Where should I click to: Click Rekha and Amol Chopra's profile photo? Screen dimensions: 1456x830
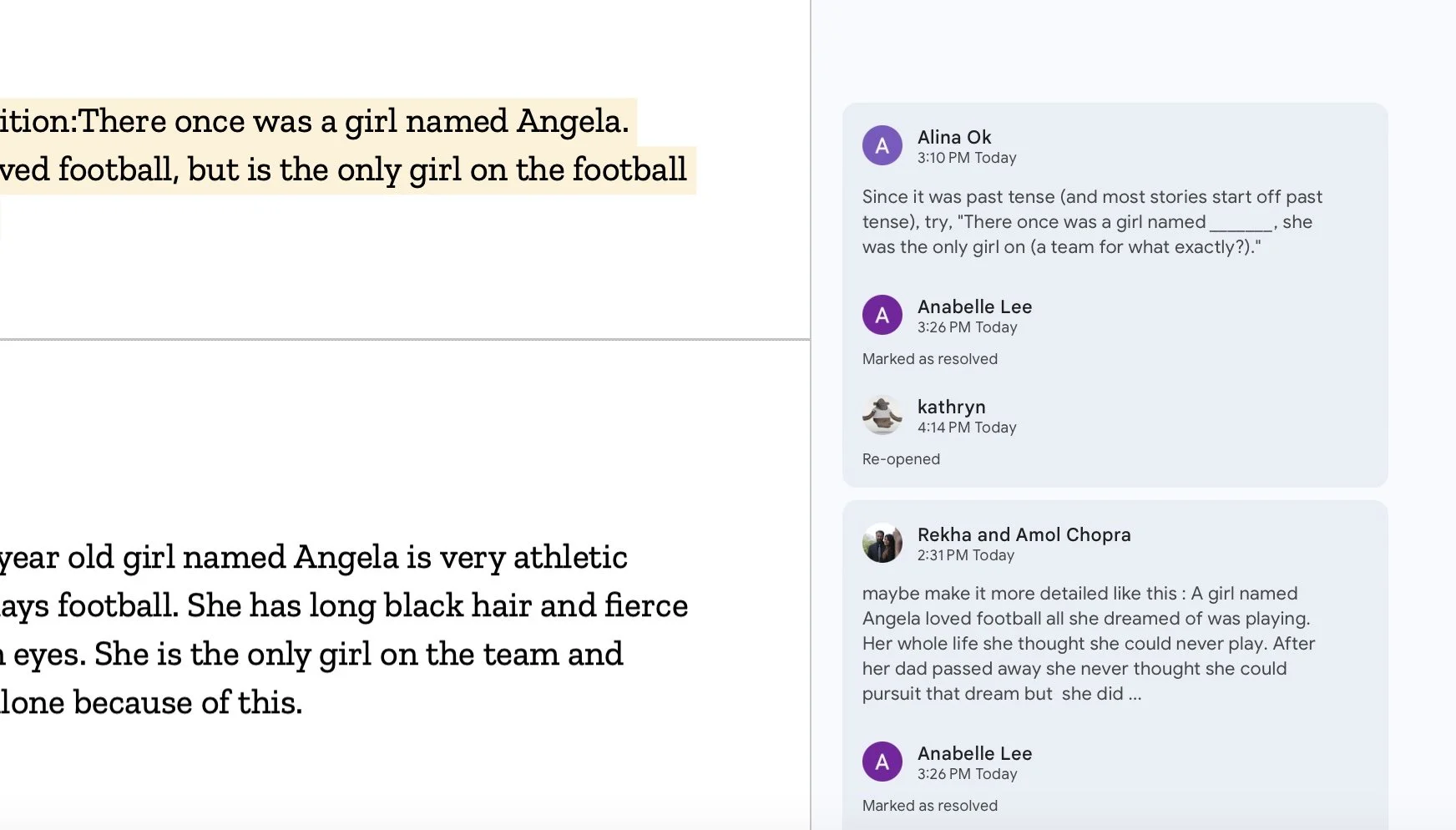(882, 544)
